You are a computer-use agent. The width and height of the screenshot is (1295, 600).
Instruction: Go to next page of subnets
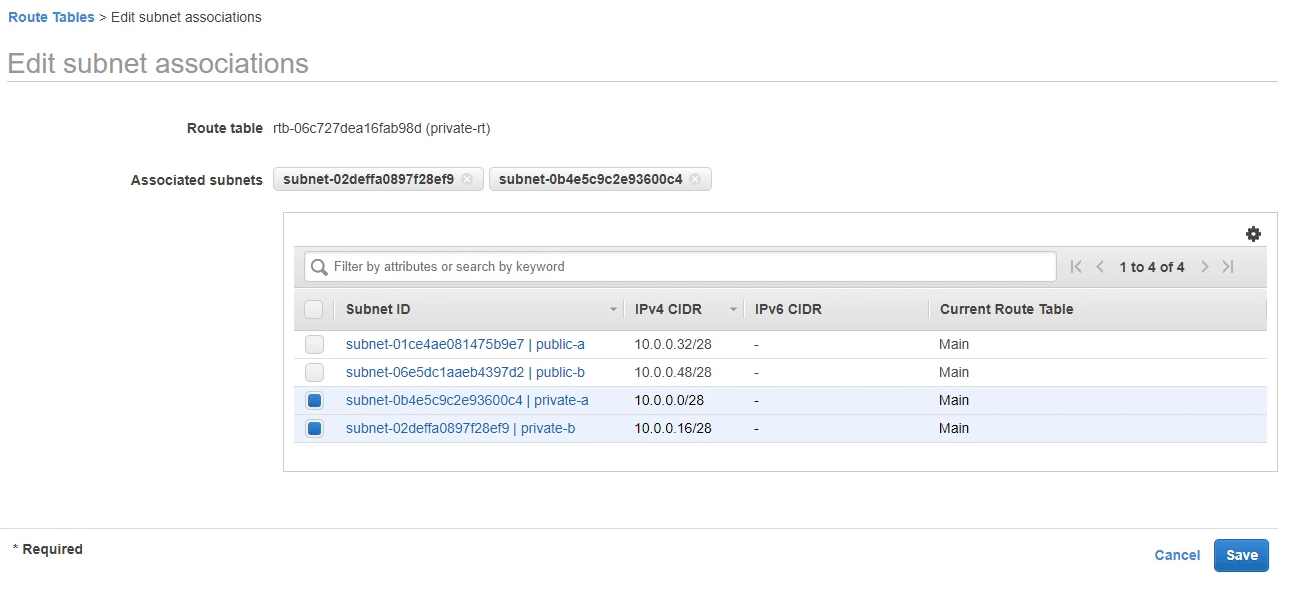click(x=1205, y=267)
